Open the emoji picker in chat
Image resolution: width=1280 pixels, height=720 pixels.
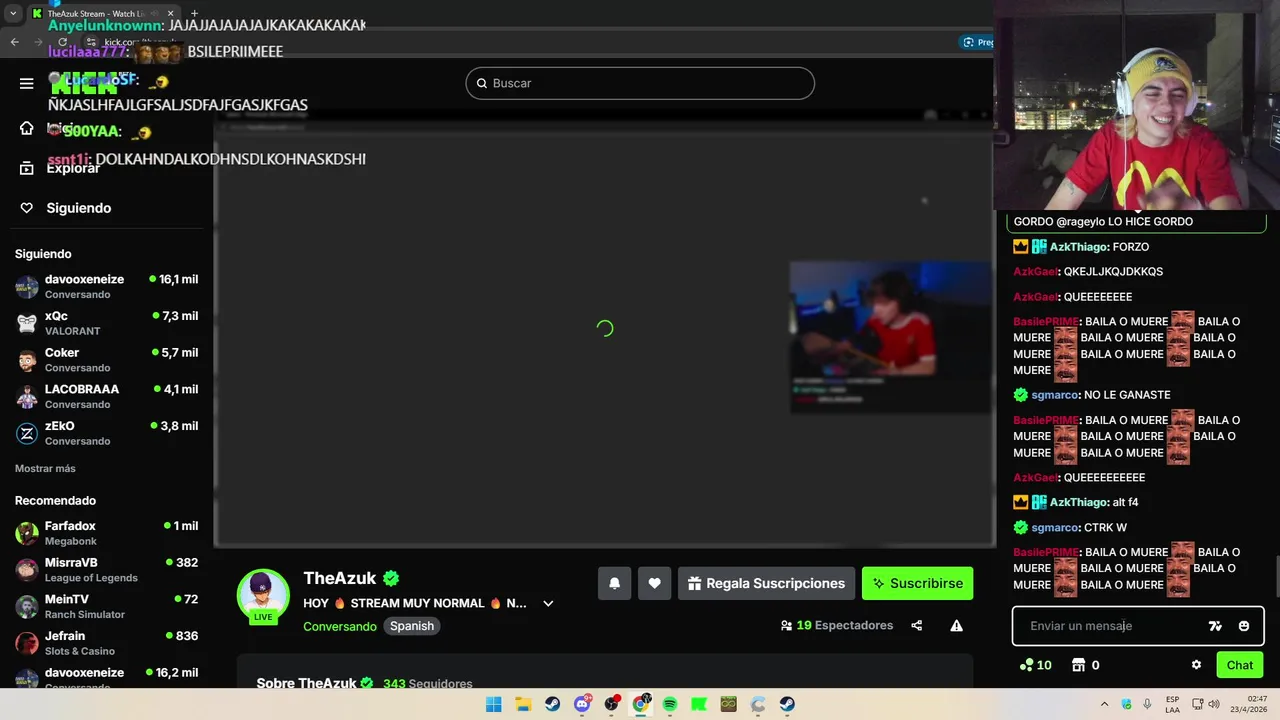coord(1243,626)
